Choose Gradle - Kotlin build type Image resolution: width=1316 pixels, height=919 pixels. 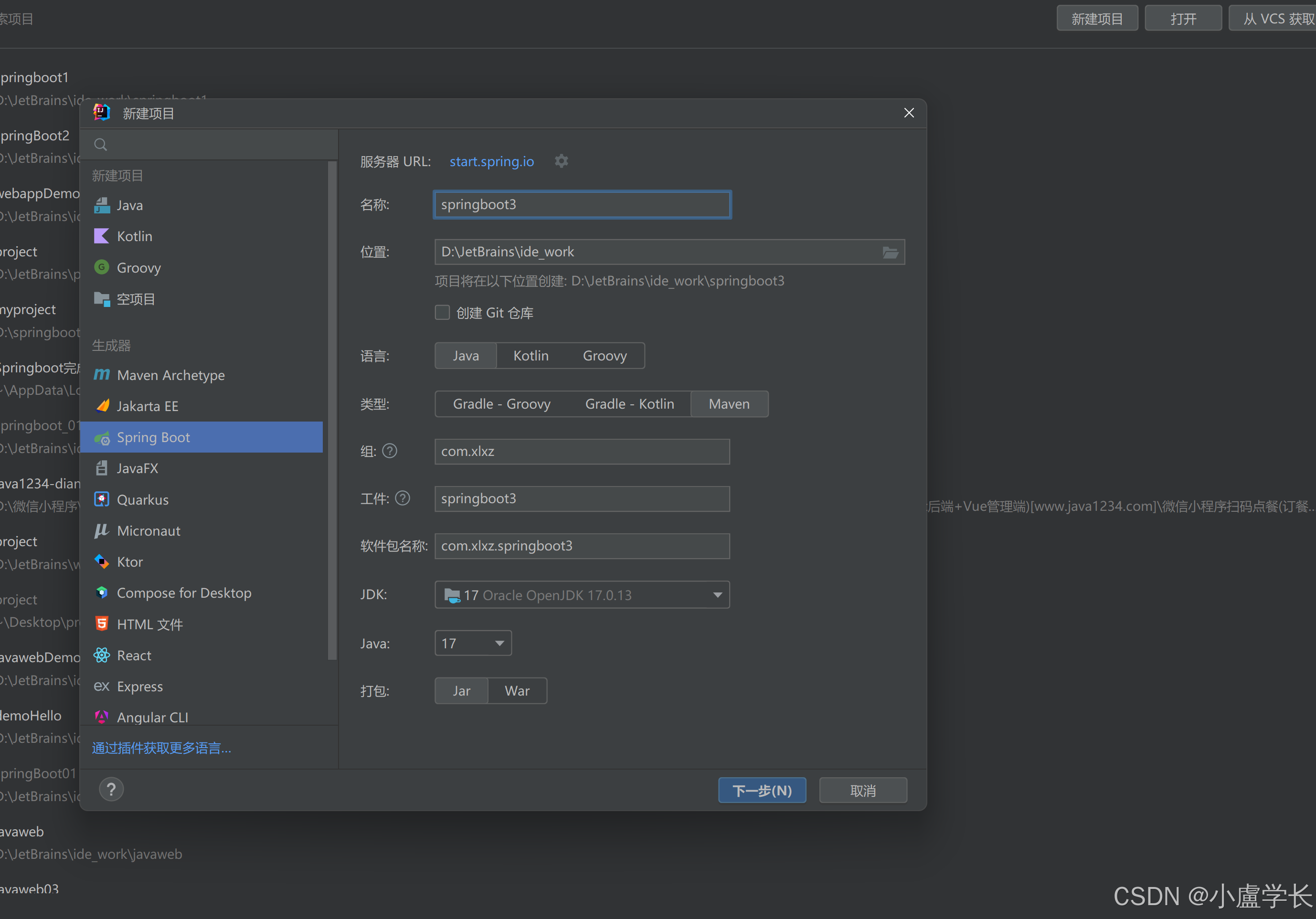[629, 404]
